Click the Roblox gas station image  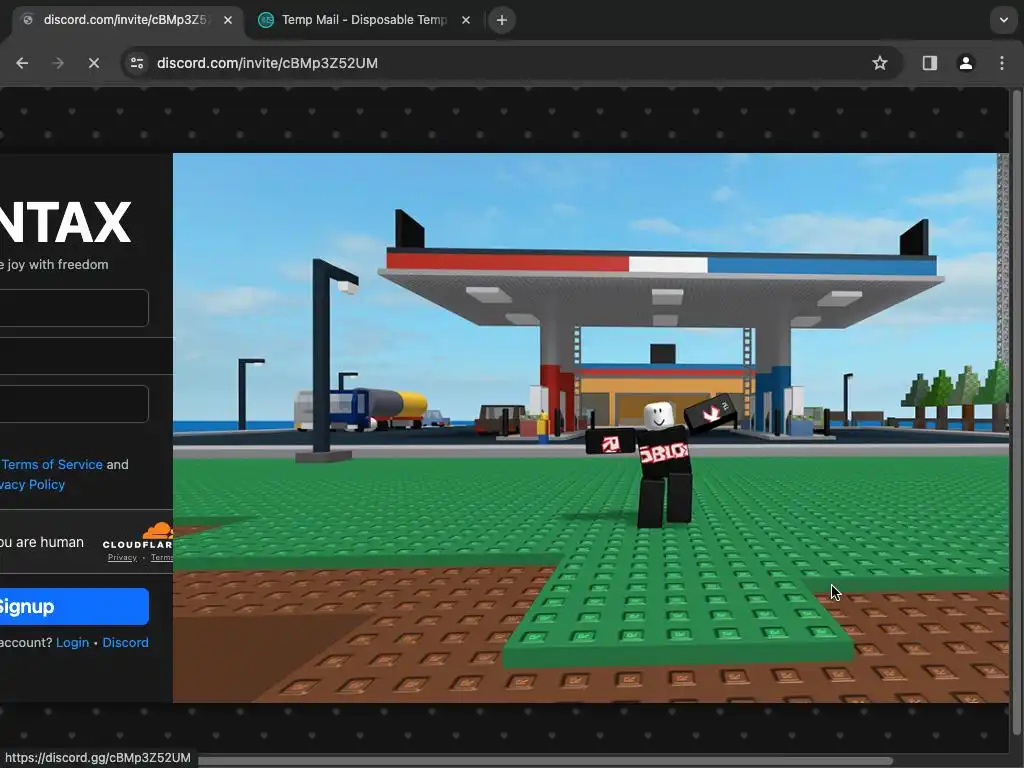click(590, 428)
